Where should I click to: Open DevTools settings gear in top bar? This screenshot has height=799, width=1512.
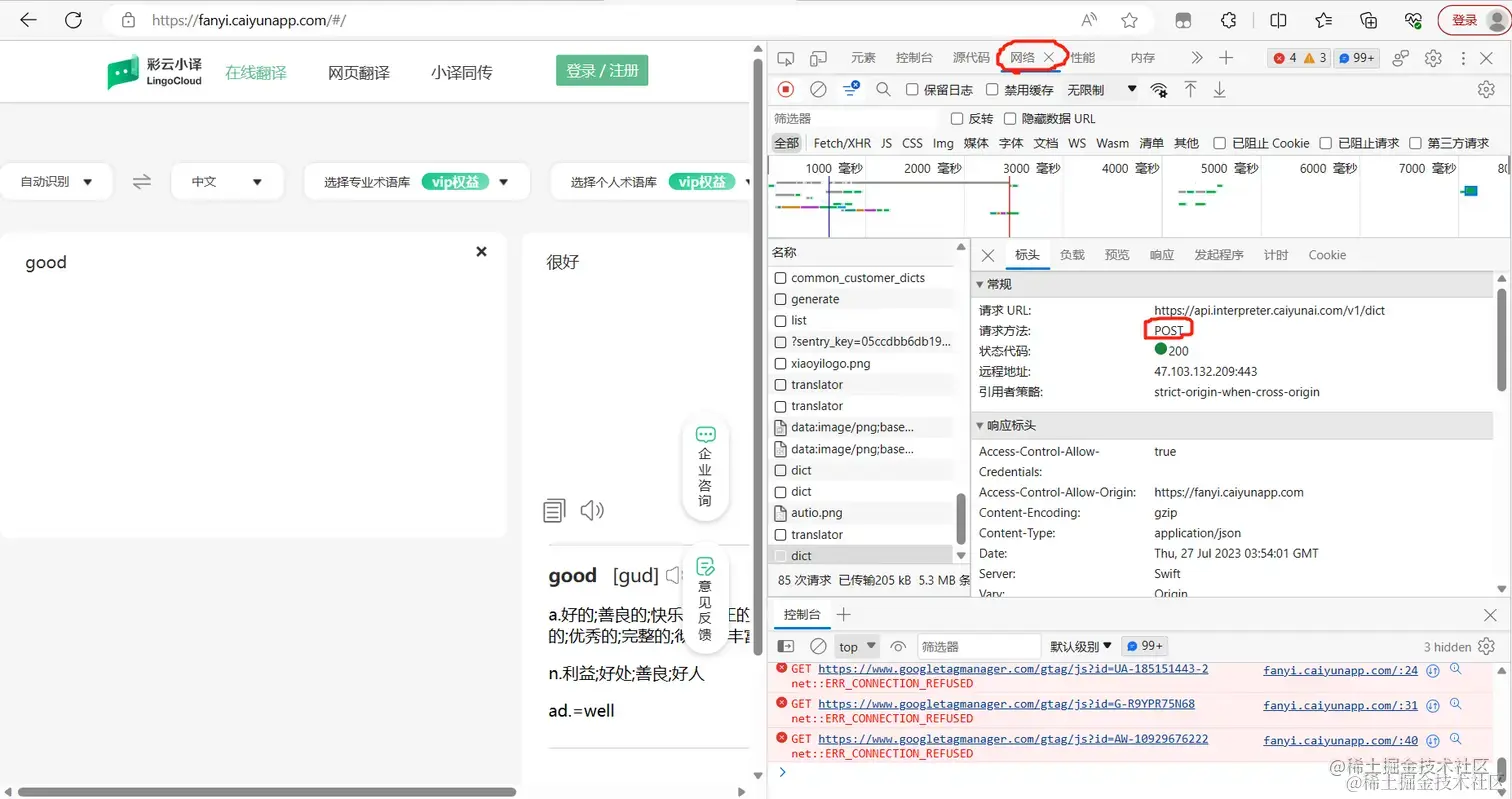coord(1433,58)
